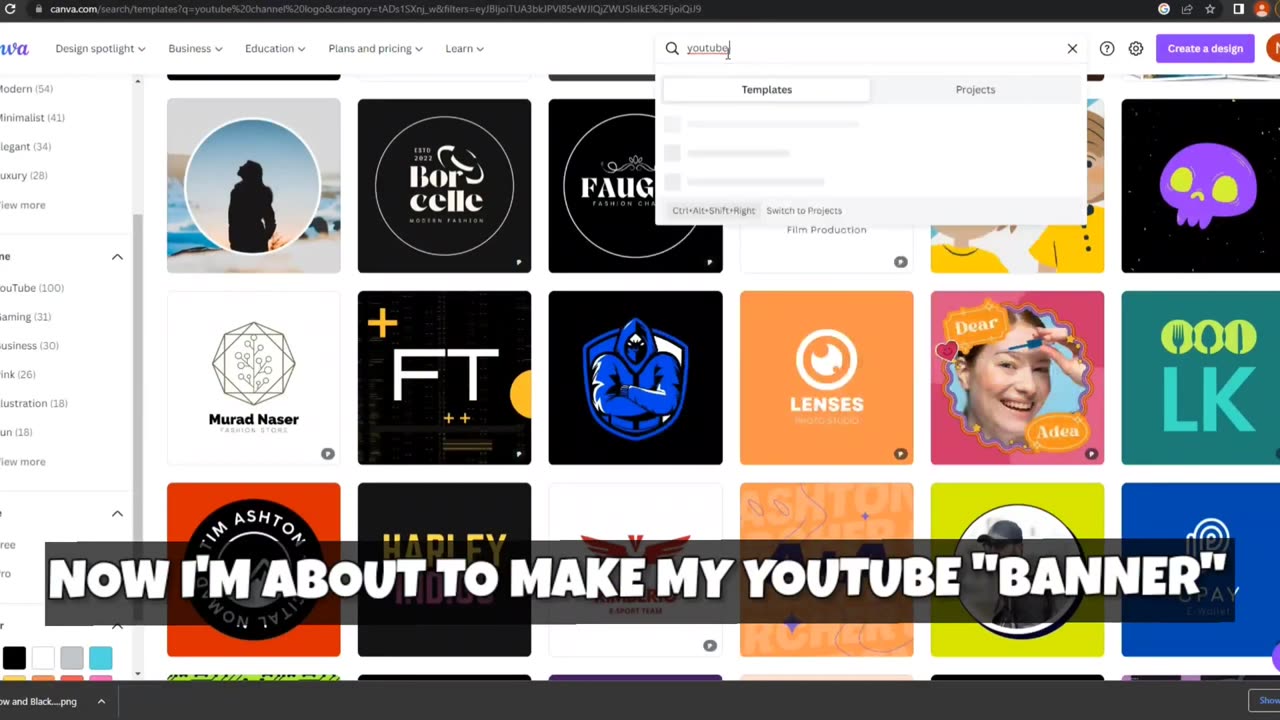This screenshot has height=720, width=1280.
Task: Filter by Modern (54)
Action: 26,89
